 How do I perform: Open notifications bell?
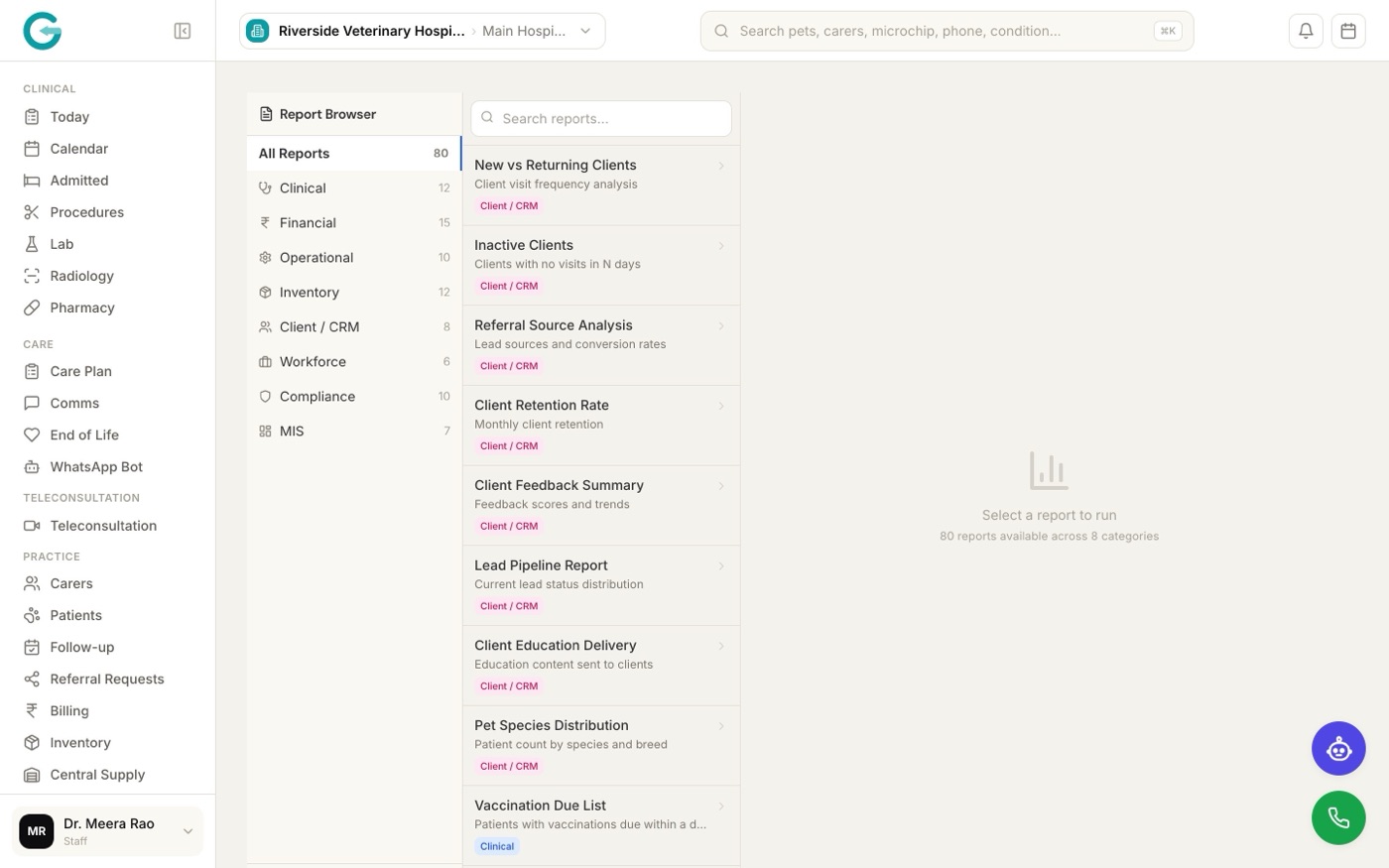click(x=1306, y=31)
